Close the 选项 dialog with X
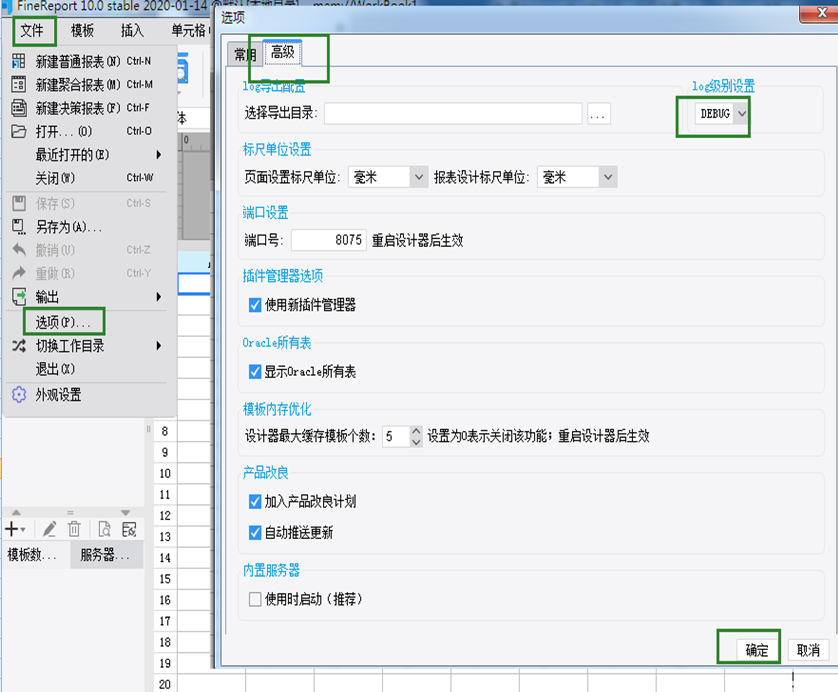This screenshot has width=838, height=692. tap(821, 13)
